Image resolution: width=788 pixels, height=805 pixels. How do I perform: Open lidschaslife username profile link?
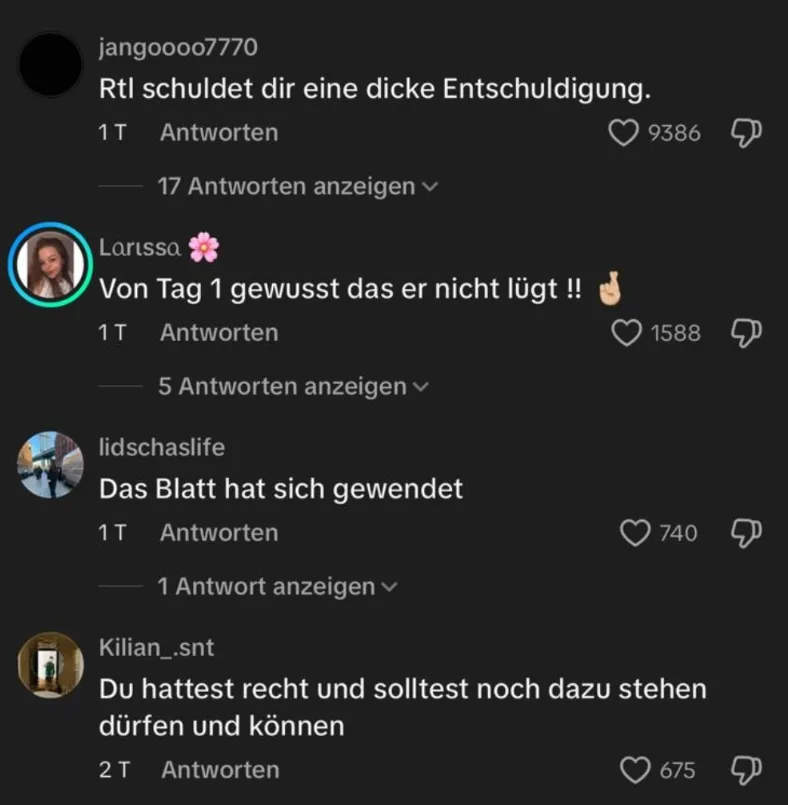tap(162, 448)
